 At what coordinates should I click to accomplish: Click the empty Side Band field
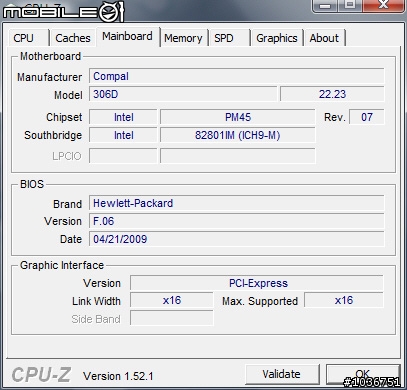(x=172, y=318)
